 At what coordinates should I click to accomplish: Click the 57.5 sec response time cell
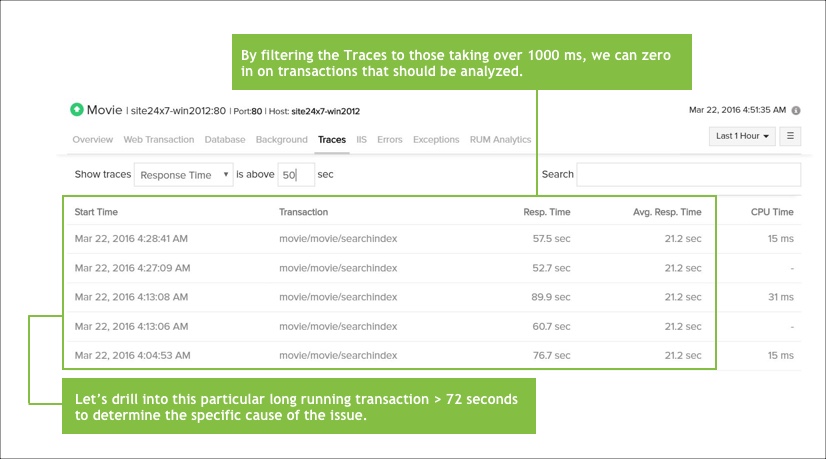(551, 239)
